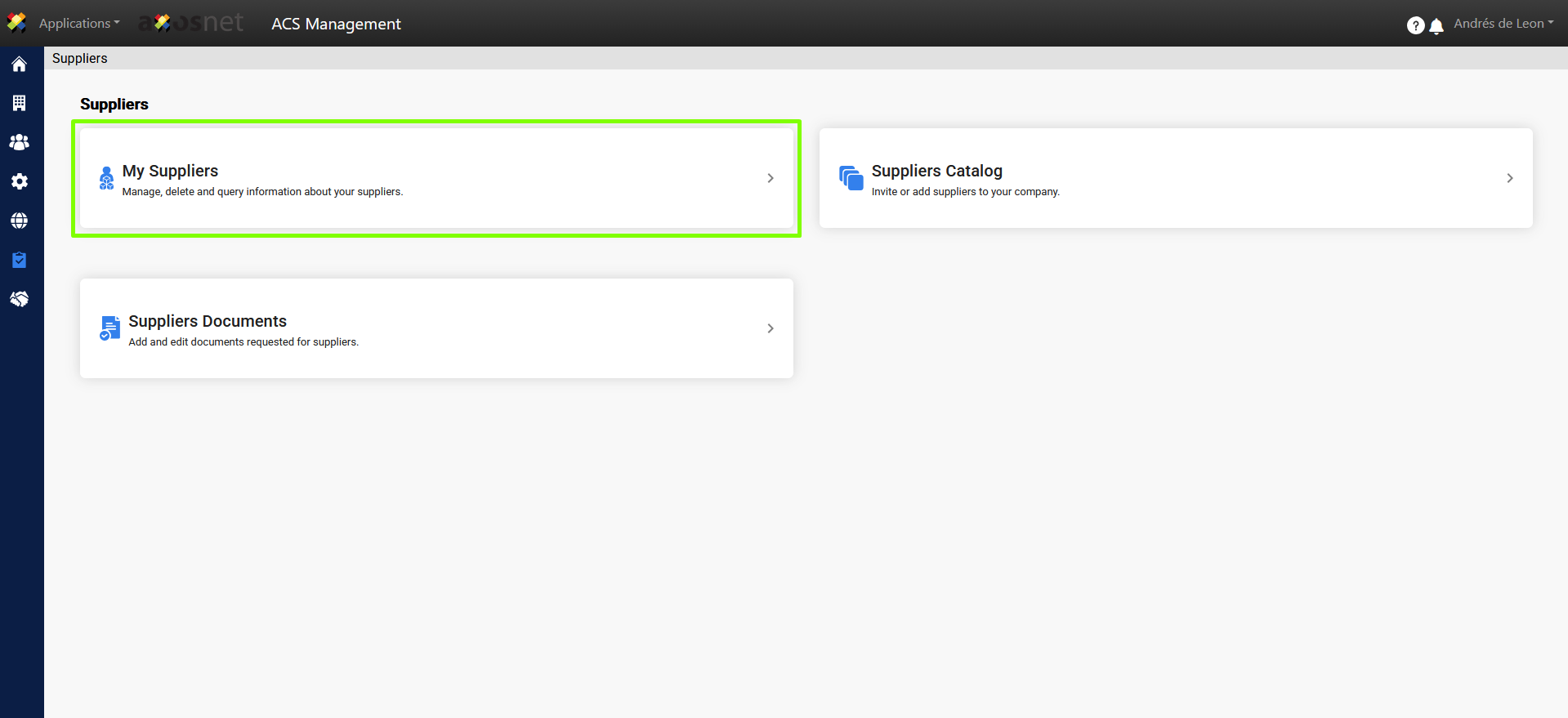Select the users group sidebar icon
This screenshot has height=718, width=1568.
(19, 142)
